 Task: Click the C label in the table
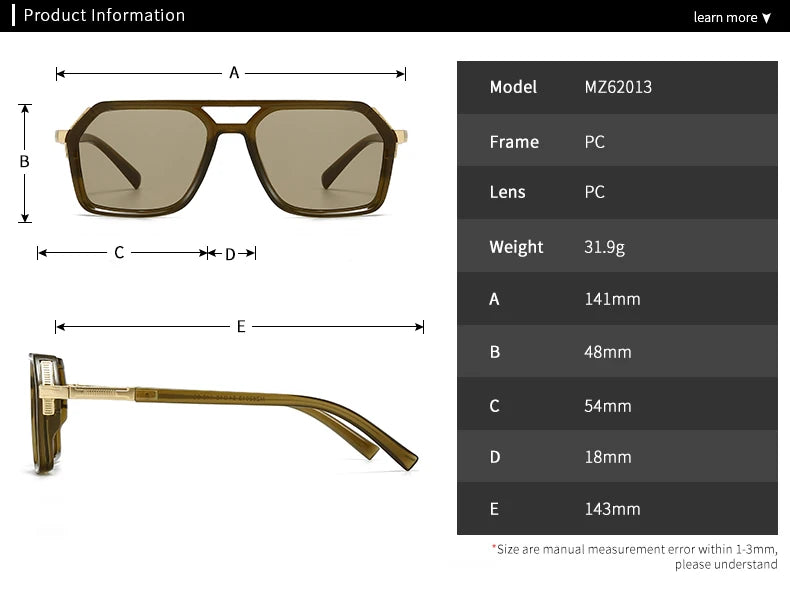pos(494,406)
